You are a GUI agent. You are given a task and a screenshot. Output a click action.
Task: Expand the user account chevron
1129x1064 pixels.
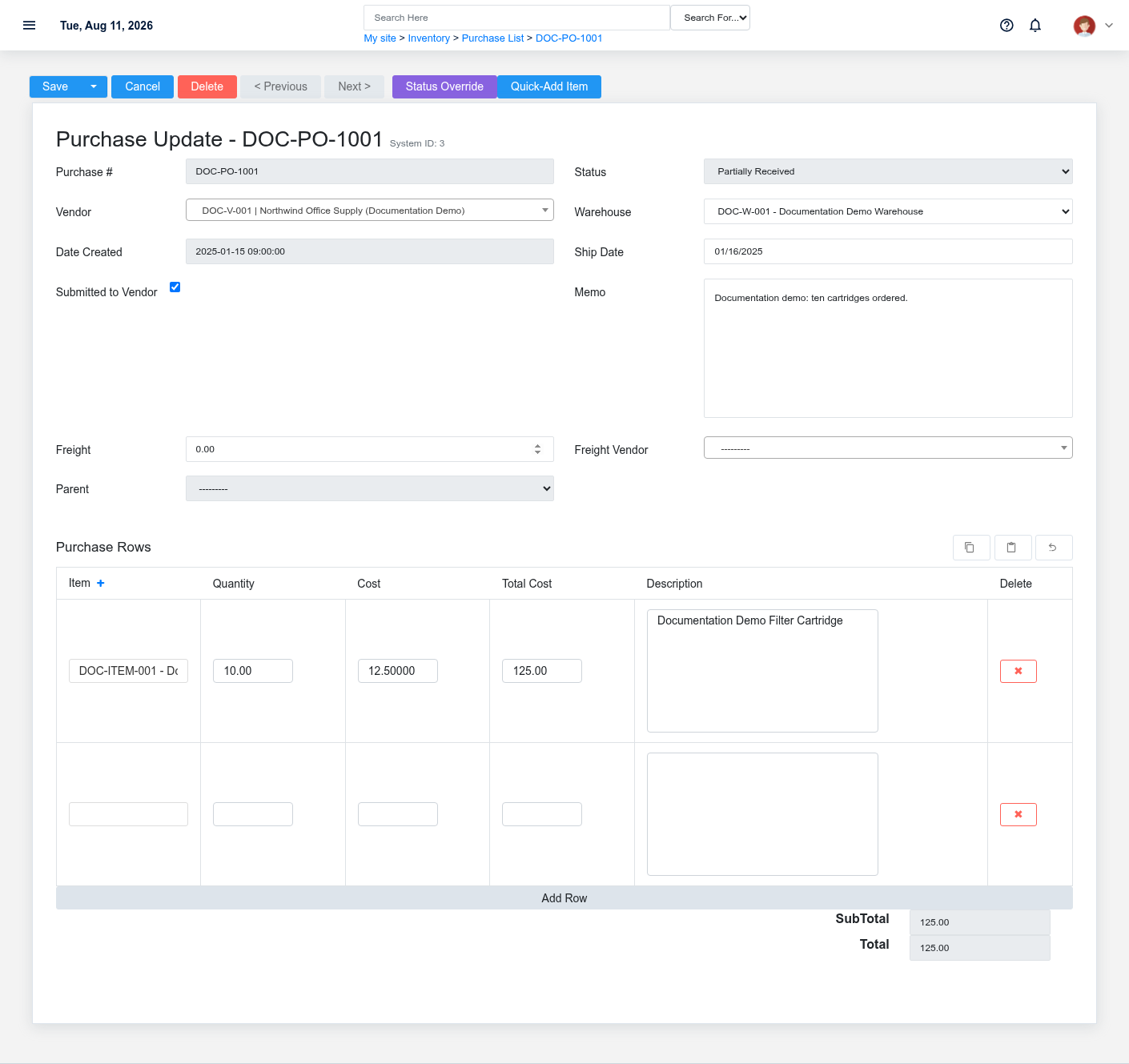point(1109,26)
